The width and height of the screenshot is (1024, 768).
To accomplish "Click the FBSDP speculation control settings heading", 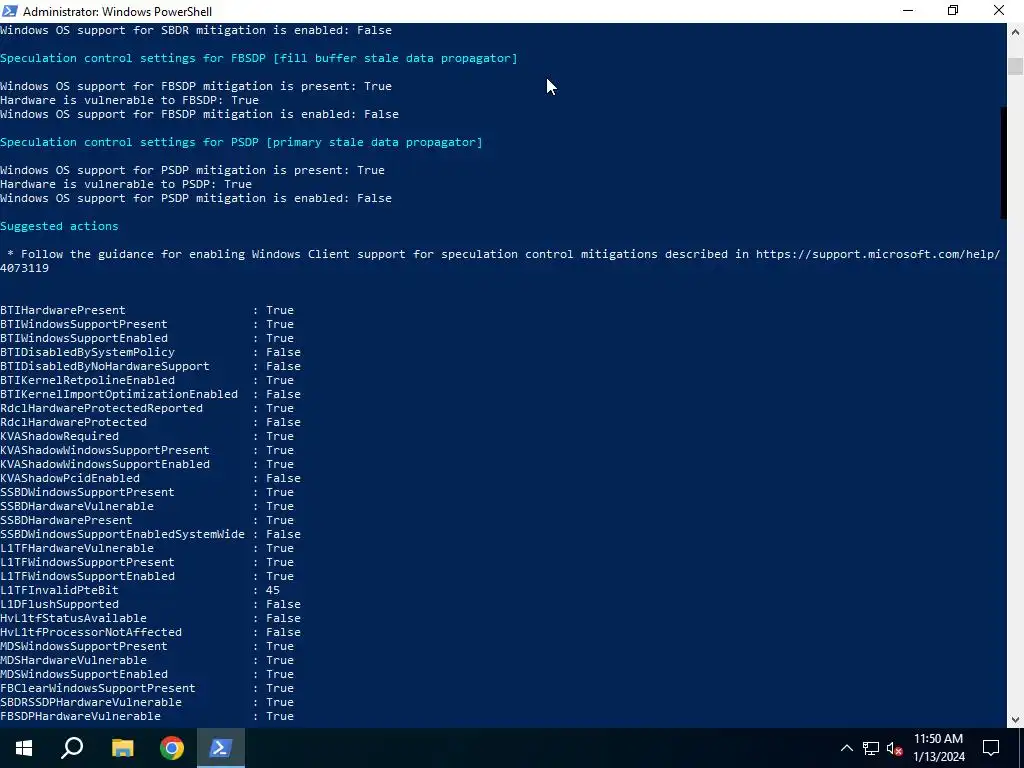I will coord(259,58).
